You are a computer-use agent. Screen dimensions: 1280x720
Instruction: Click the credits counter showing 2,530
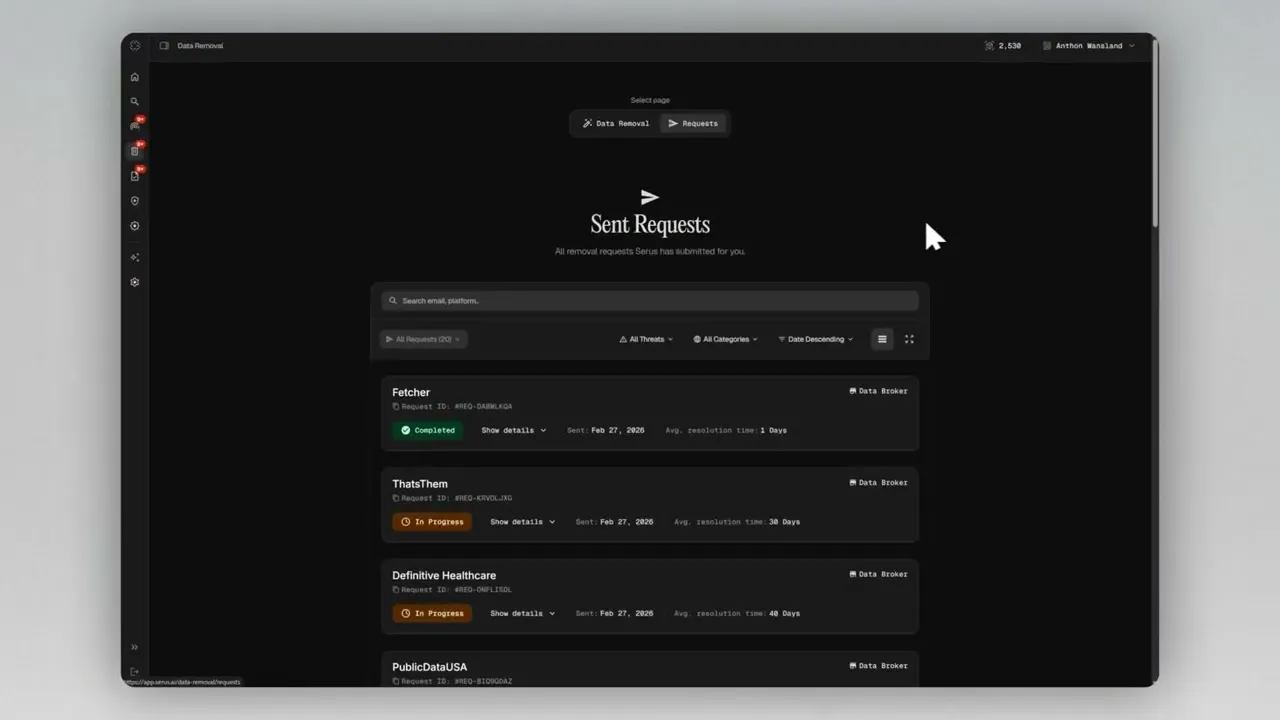tap(1003, 46)
